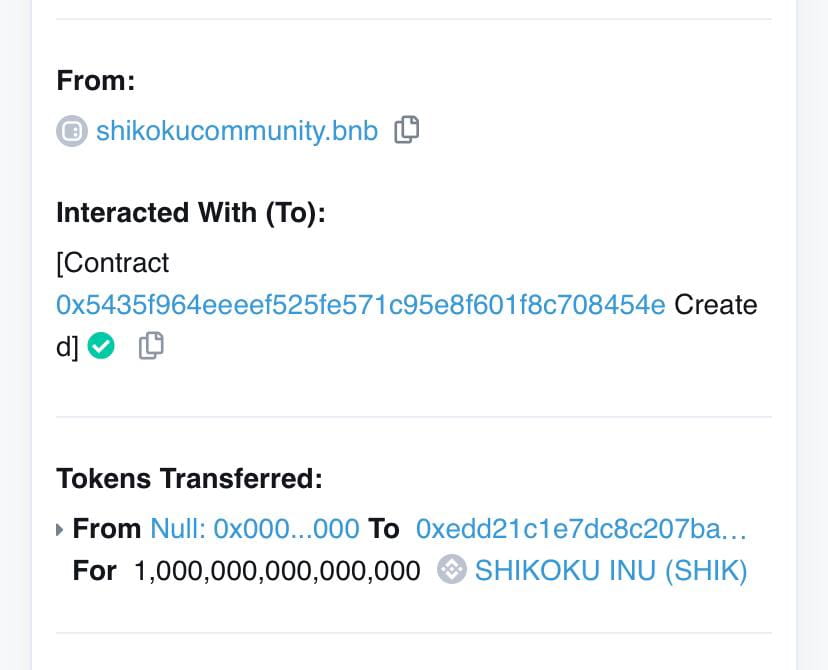Click the 1,000,000,000,000,000 token amount
Viewport: 828px width, 670px height.
[277, 571]
